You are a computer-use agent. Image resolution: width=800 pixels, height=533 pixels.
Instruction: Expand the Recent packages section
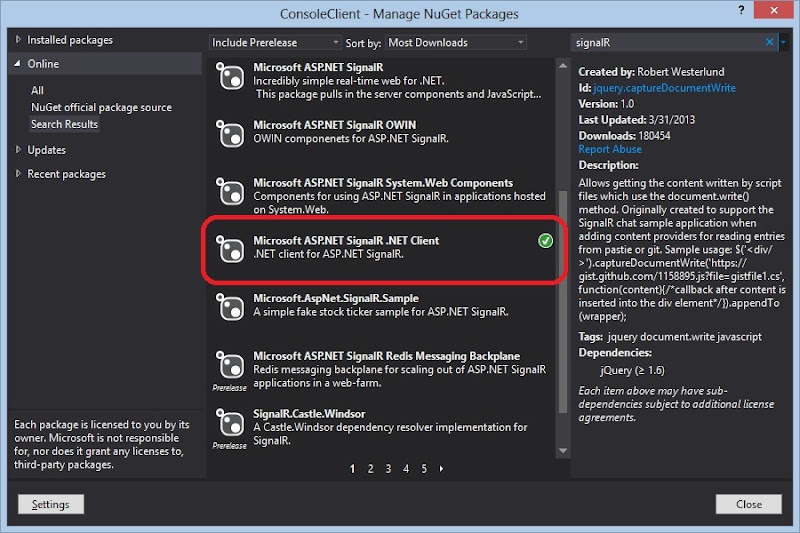18,173
